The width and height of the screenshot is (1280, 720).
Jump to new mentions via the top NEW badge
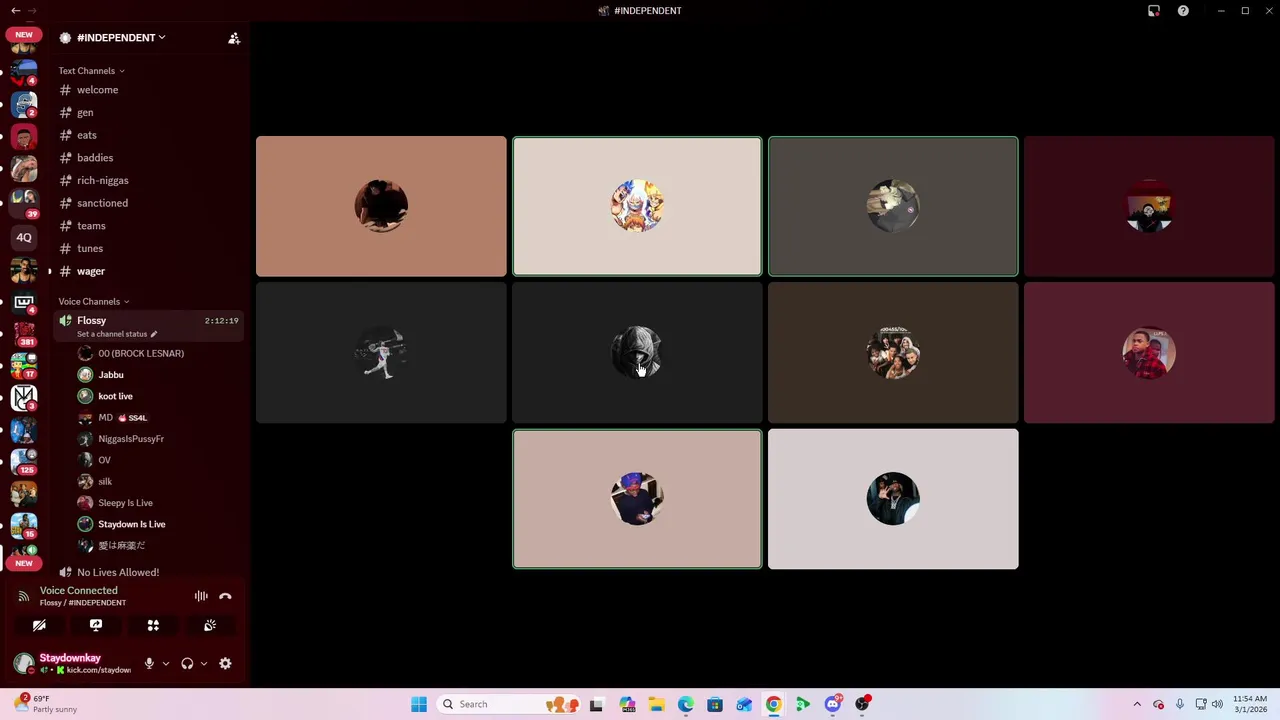click(x=24, y=34)
